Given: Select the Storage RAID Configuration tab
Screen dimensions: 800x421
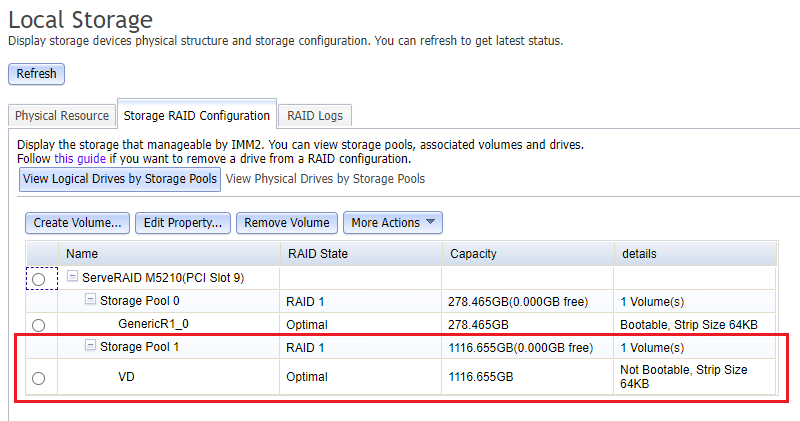Looking at the screenshot, I should [197, 116].
